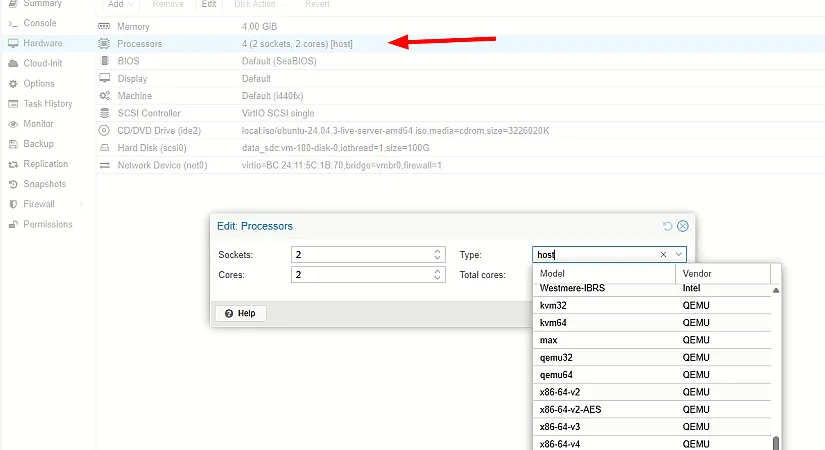
Task: Select the Display hardware row
Action: point(460,78)
